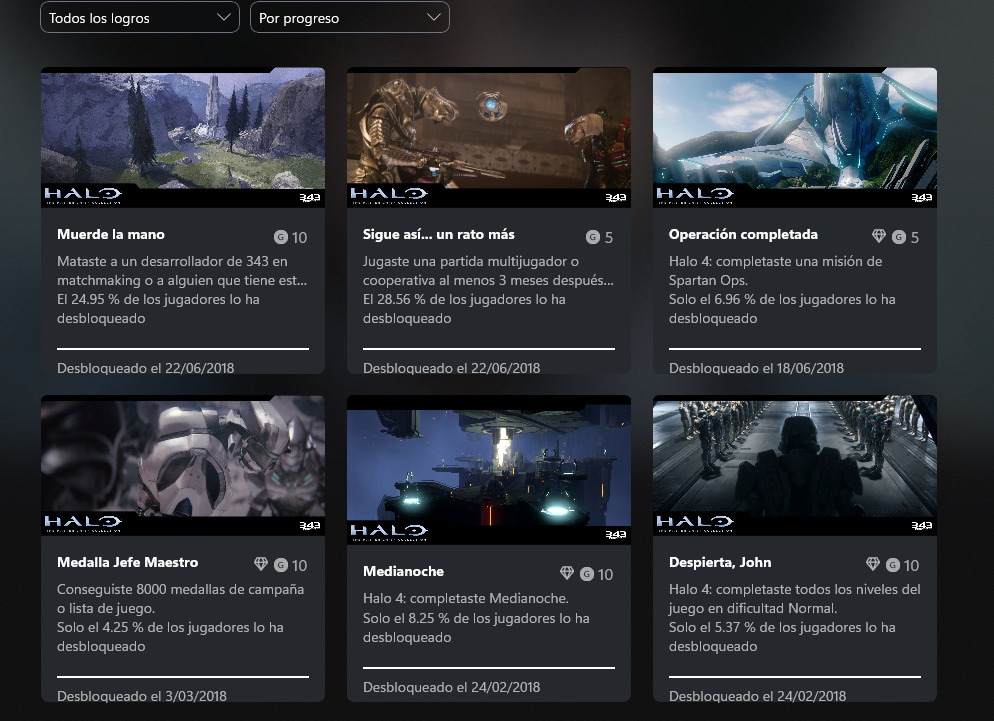This screenshot has width=994, height=721.
Task: Click gamerscore icon on 'Despierta, John'
Action: pyautogui.click(x=893, y=565)
